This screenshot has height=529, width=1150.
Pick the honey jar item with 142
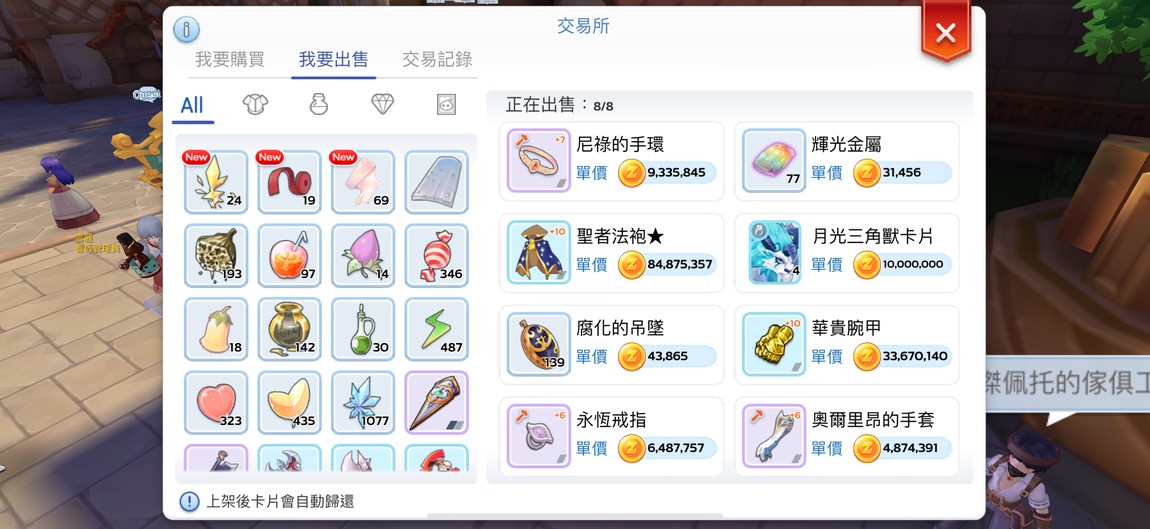(x=290, y=329)
